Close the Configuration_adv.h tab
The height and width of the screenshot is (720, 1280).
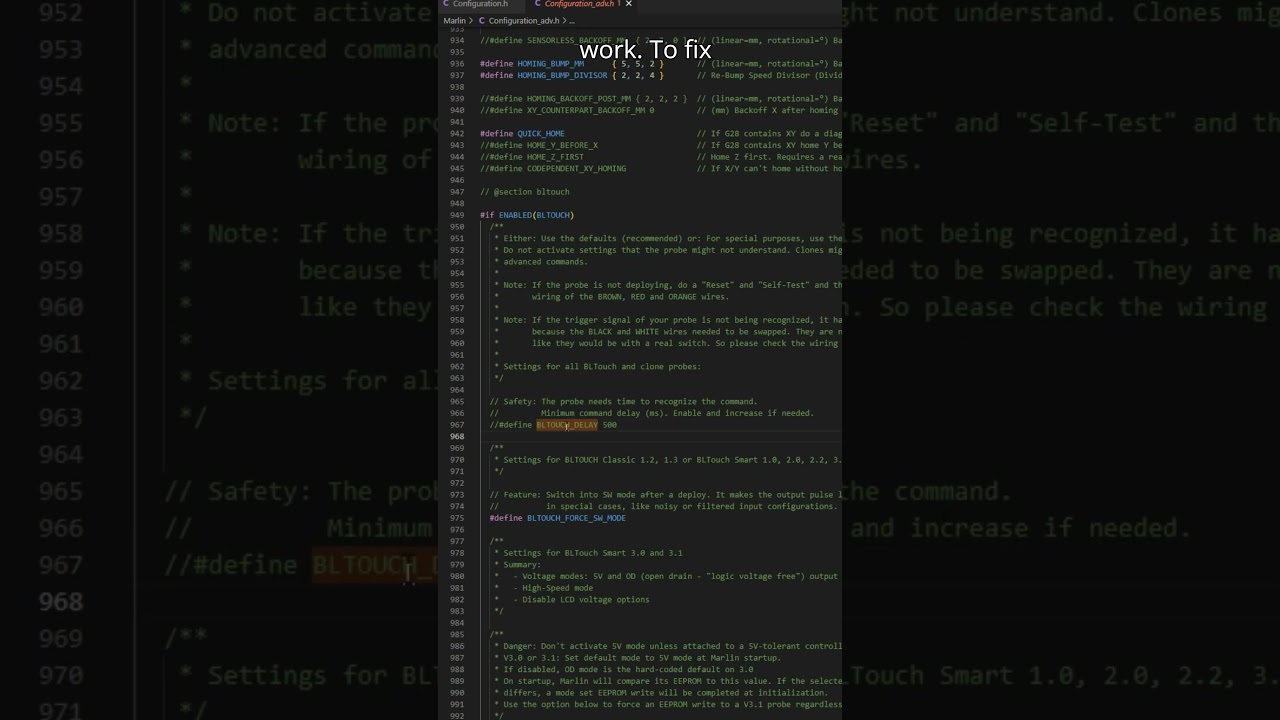[x=628, y=4]
